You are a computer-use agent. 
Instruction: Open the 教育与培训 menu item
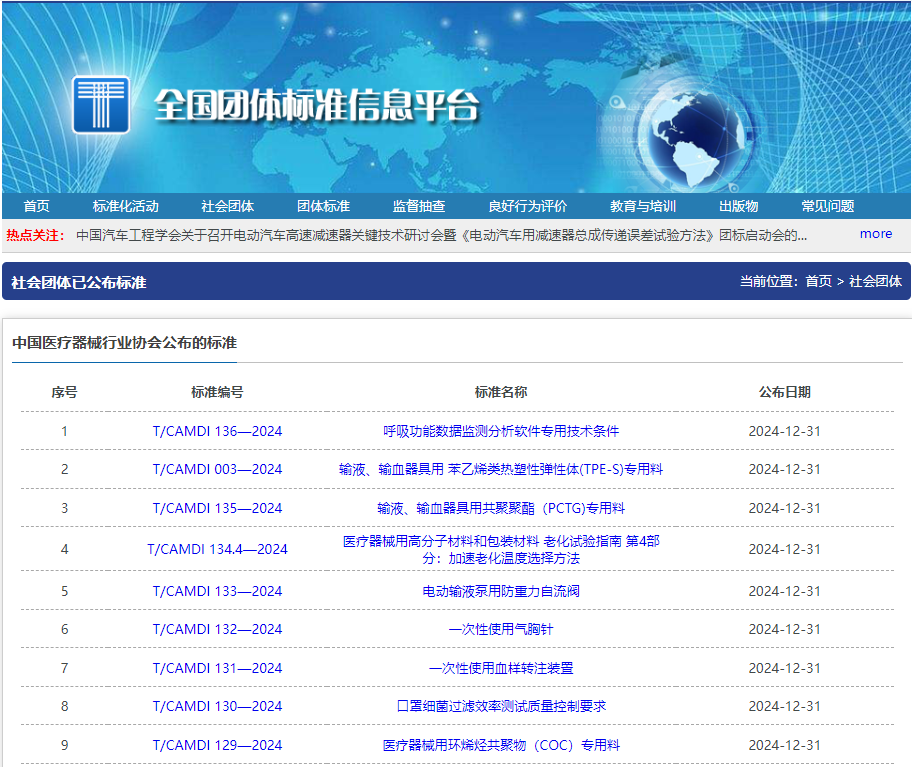(646, 206)
